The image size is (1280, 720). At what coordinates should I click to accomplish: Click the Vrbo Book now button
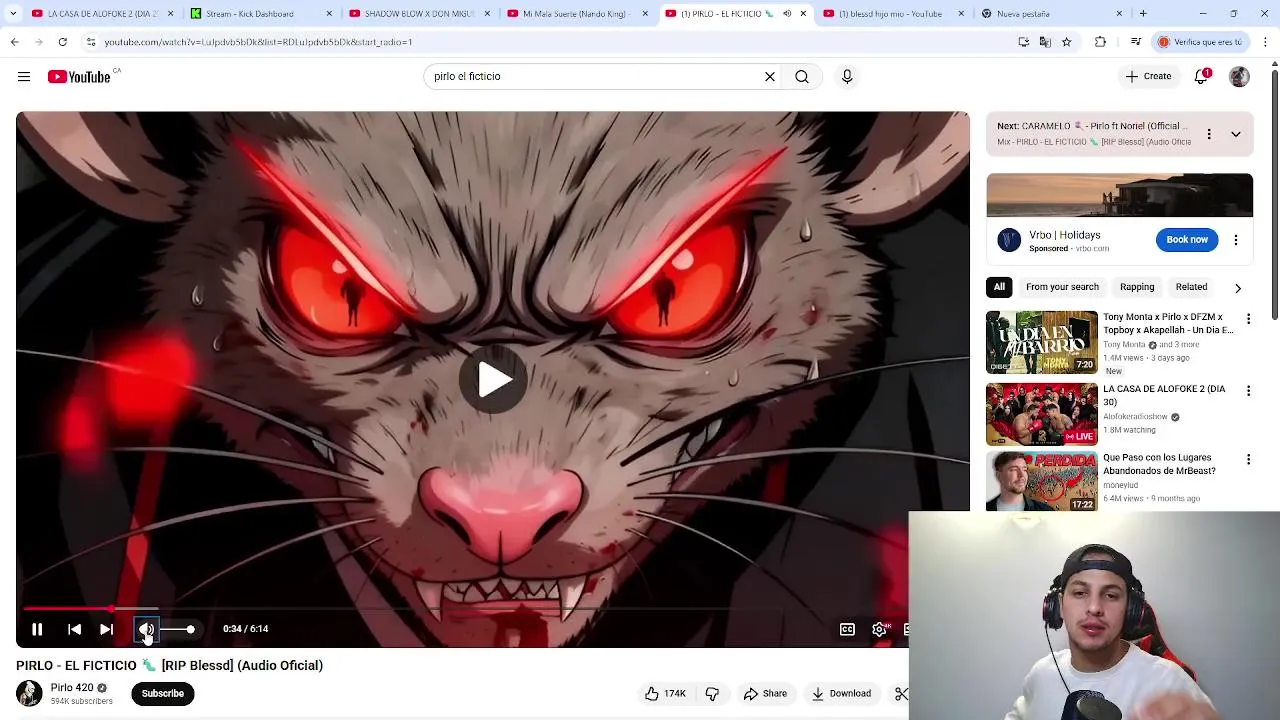pos(1187,240)
